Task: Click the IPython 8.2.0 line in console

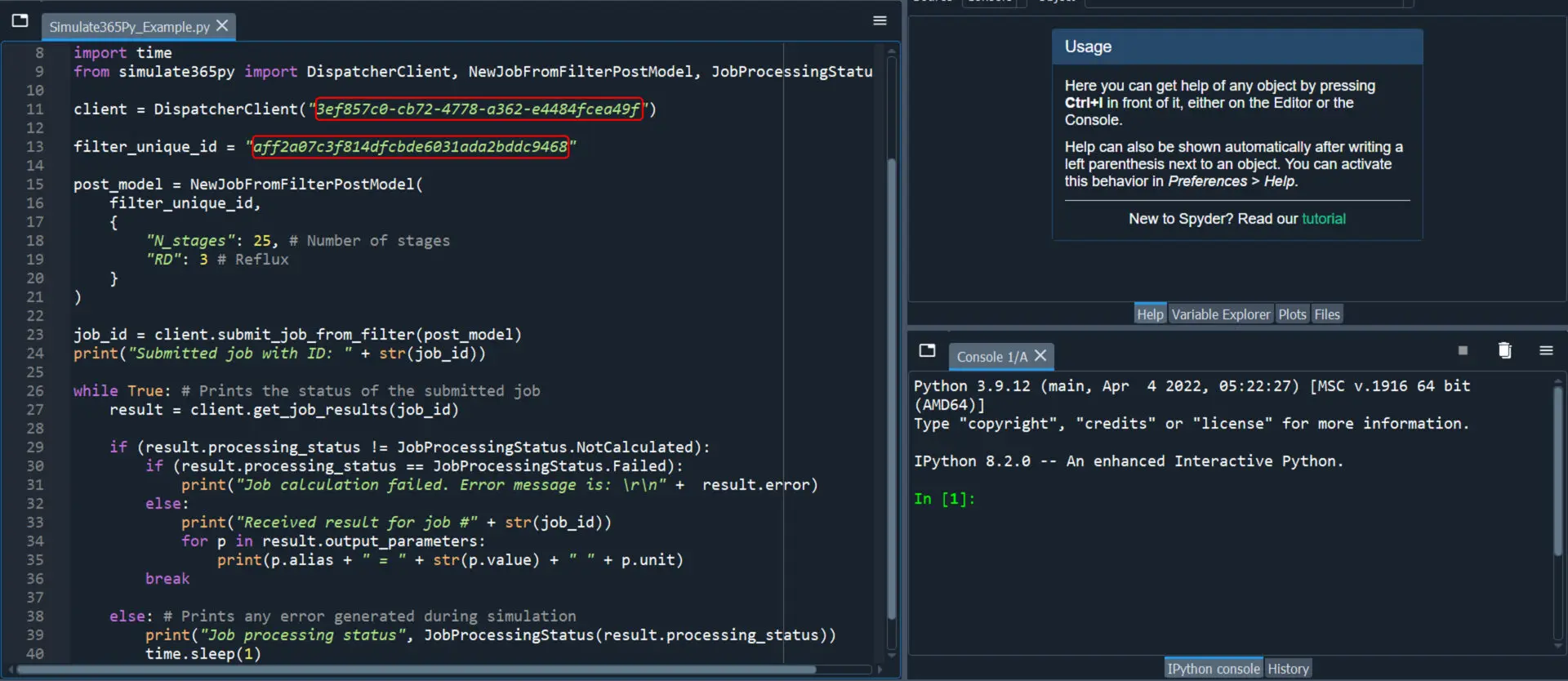Action: point(1128,461)
